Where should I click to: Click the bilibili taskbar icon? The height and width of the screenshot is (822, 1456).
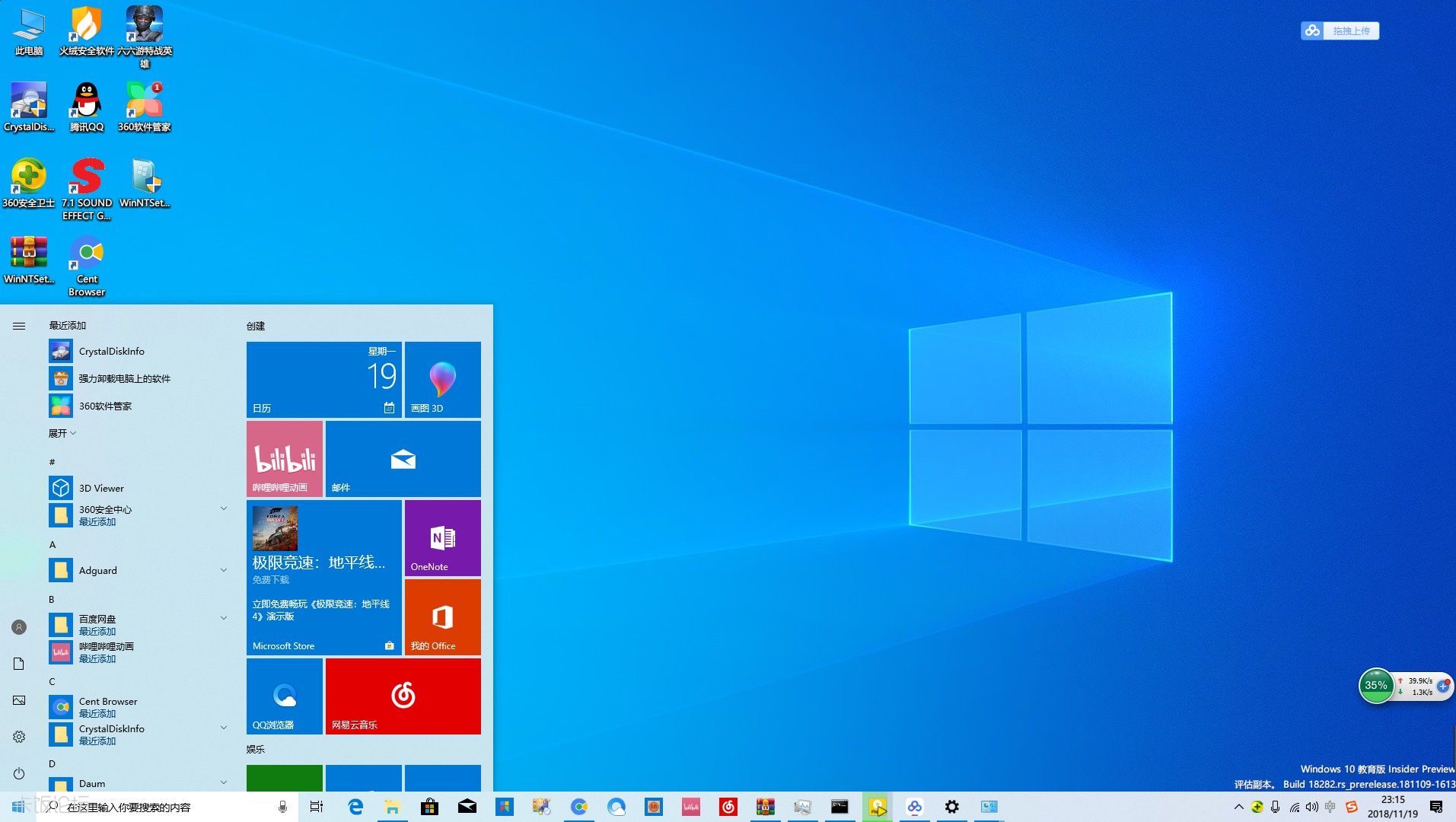(690, 807)
